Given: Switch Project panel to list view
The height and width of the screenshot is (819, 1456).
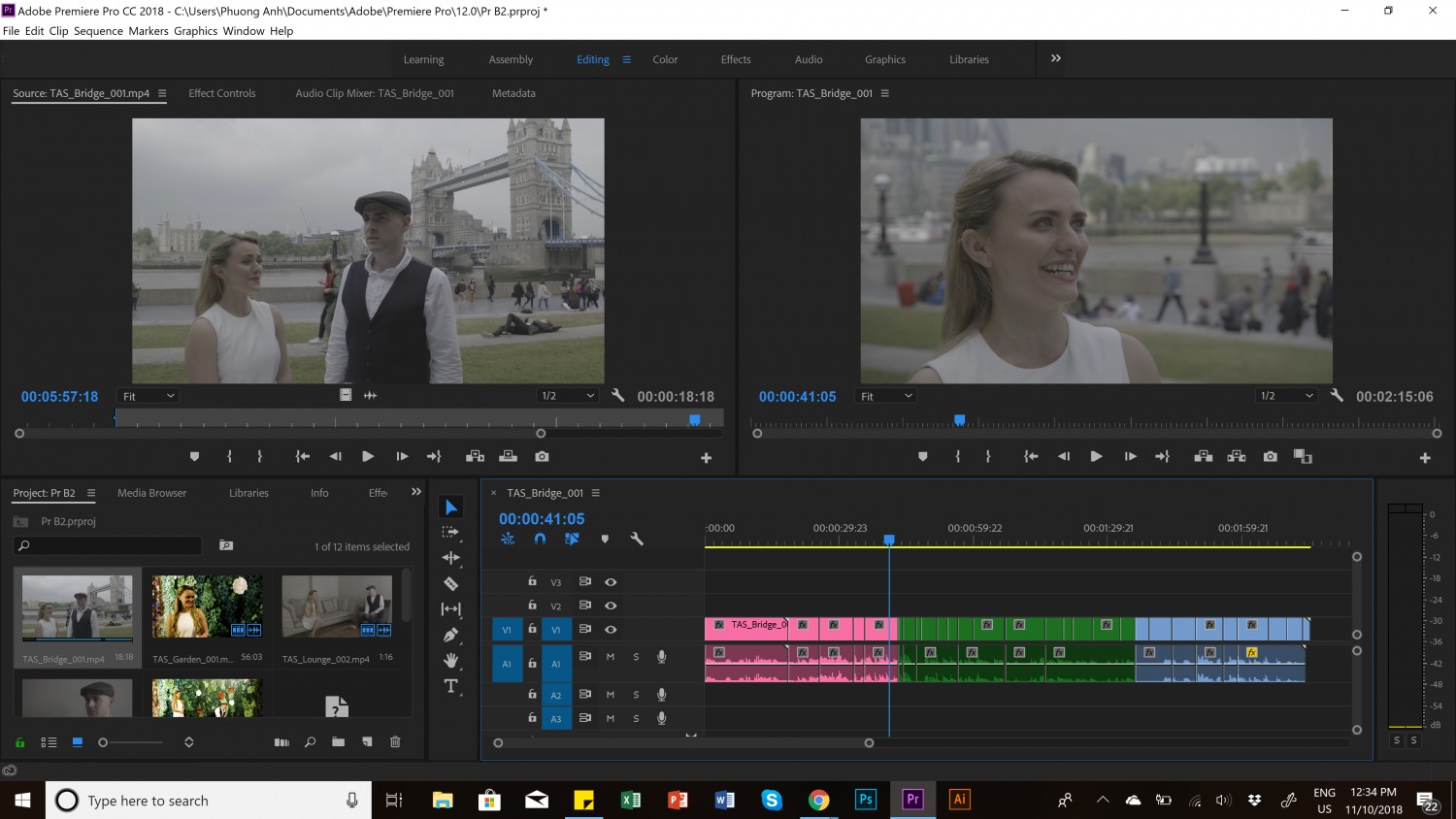Looking at the screenshot, I should (x=49, y=742).
